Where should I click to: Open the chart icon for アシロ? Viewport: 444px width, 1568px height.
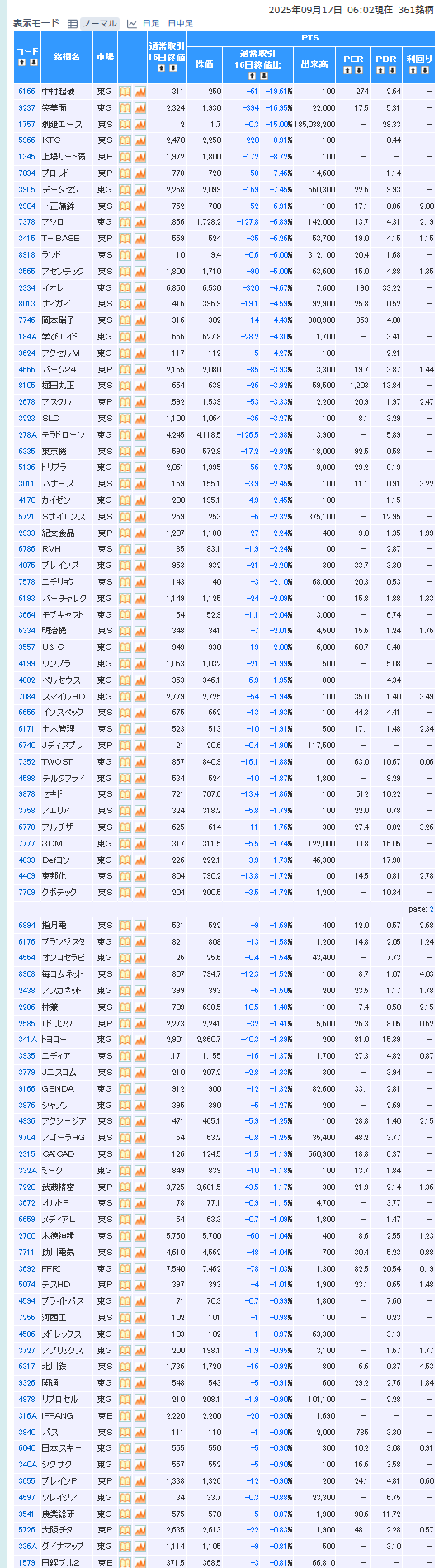pyautogui.click(x=139, y=222)
